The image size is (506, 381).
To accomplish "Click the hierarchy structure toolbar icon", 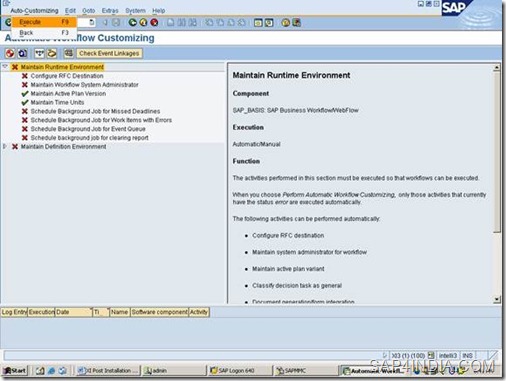I will click(x=39, y=53).
